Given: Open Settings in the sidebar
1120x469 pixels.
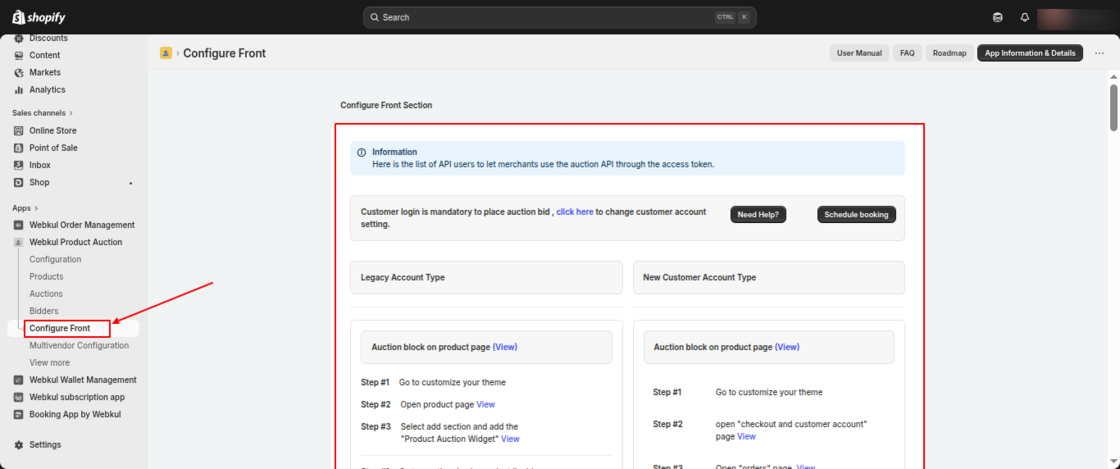Looking at the screenshot, I should (45, 445).
